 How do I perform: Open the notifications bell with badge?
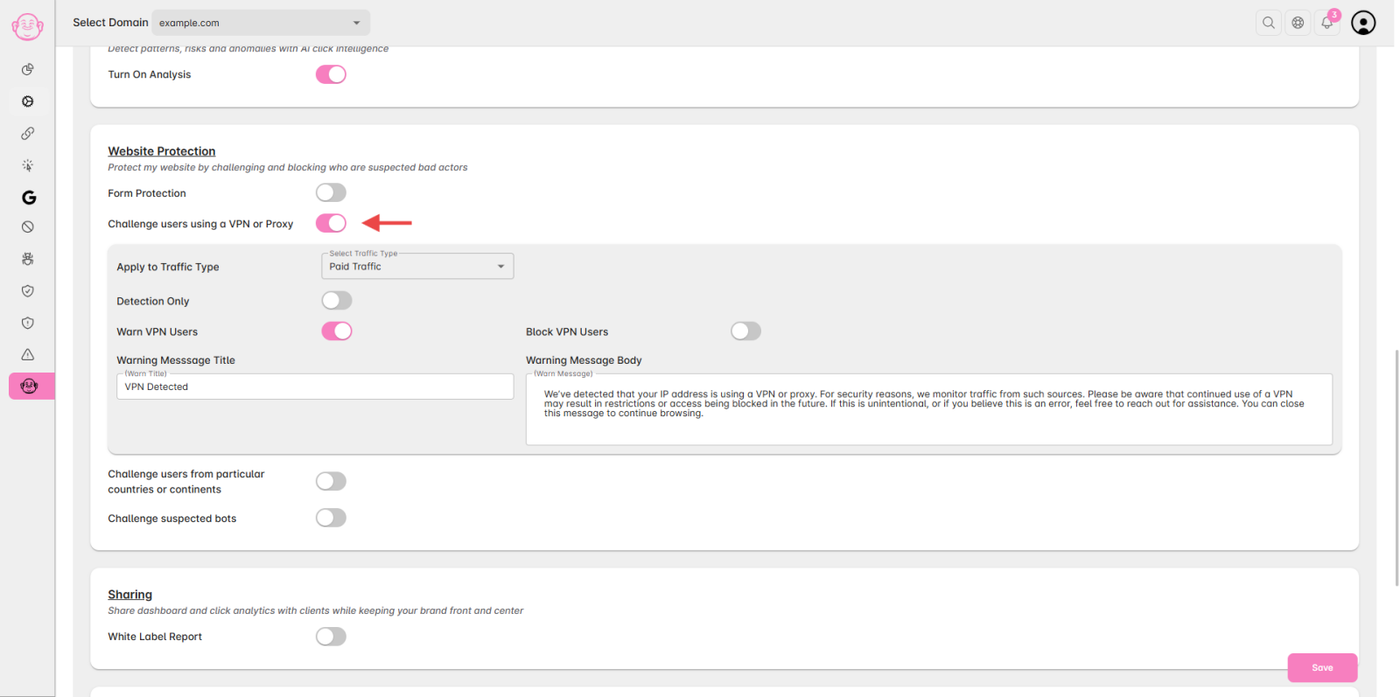[1328, 22]
